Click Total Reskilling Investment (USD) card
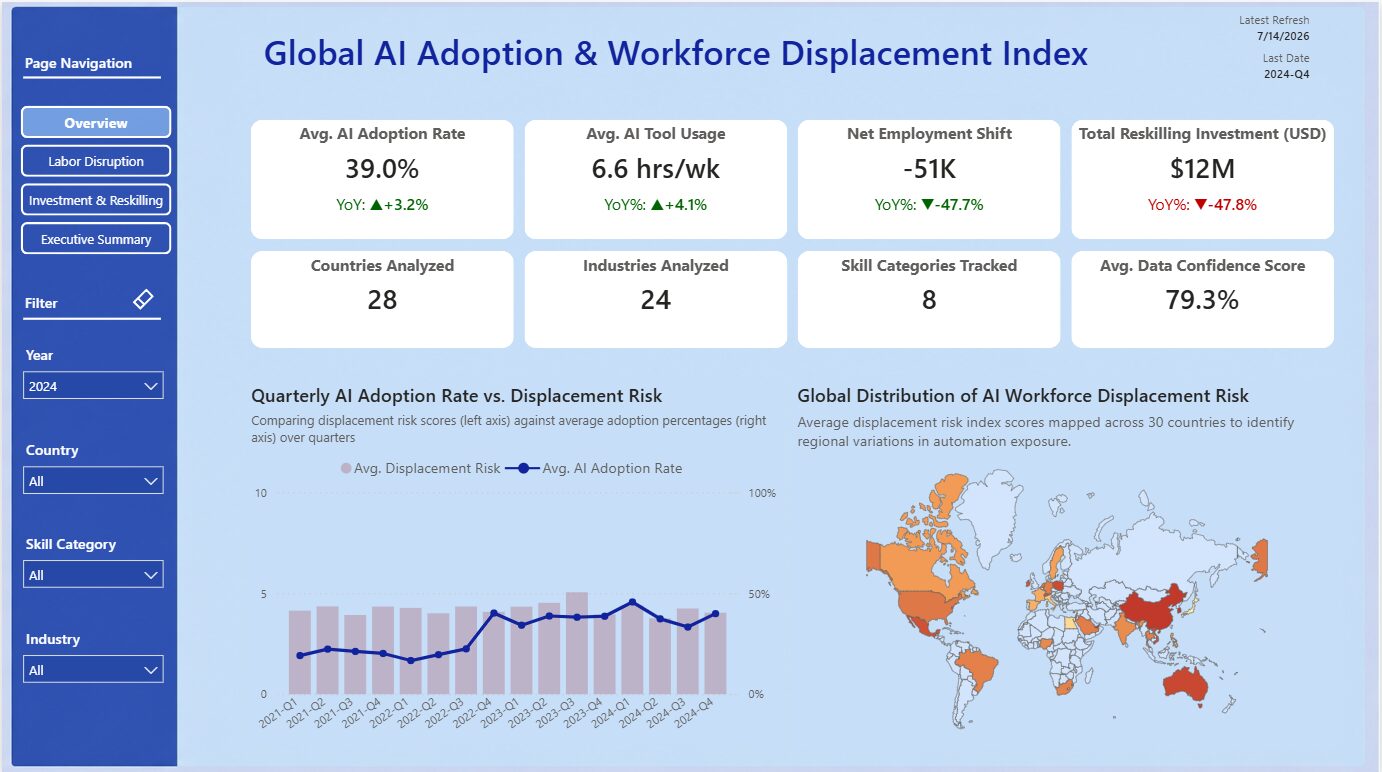Image resolution: width=1382 pixels, height=772 pixels. click(x=1202, y=180)
